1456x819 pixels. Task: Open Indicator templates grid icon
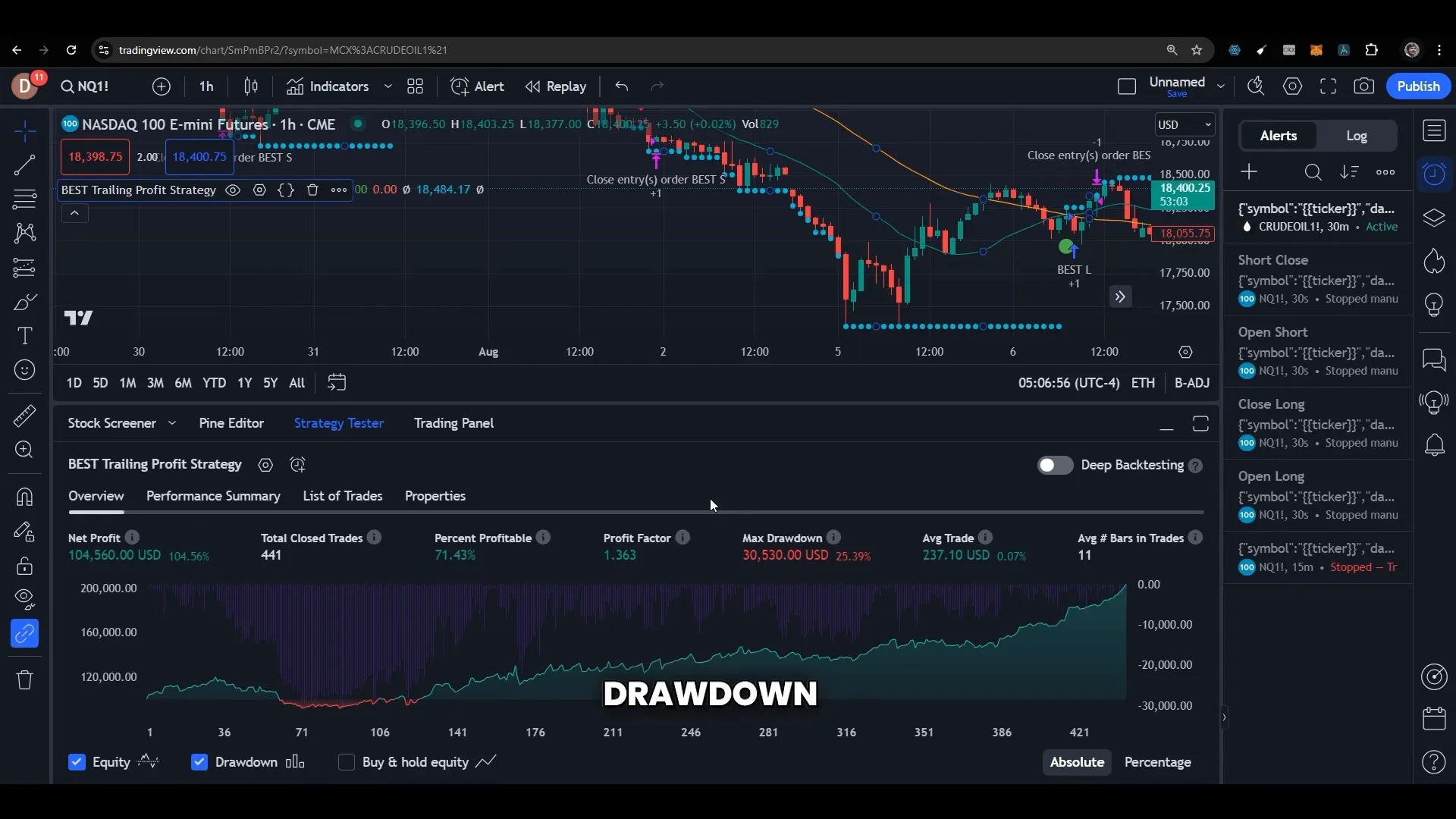point(415,86)
